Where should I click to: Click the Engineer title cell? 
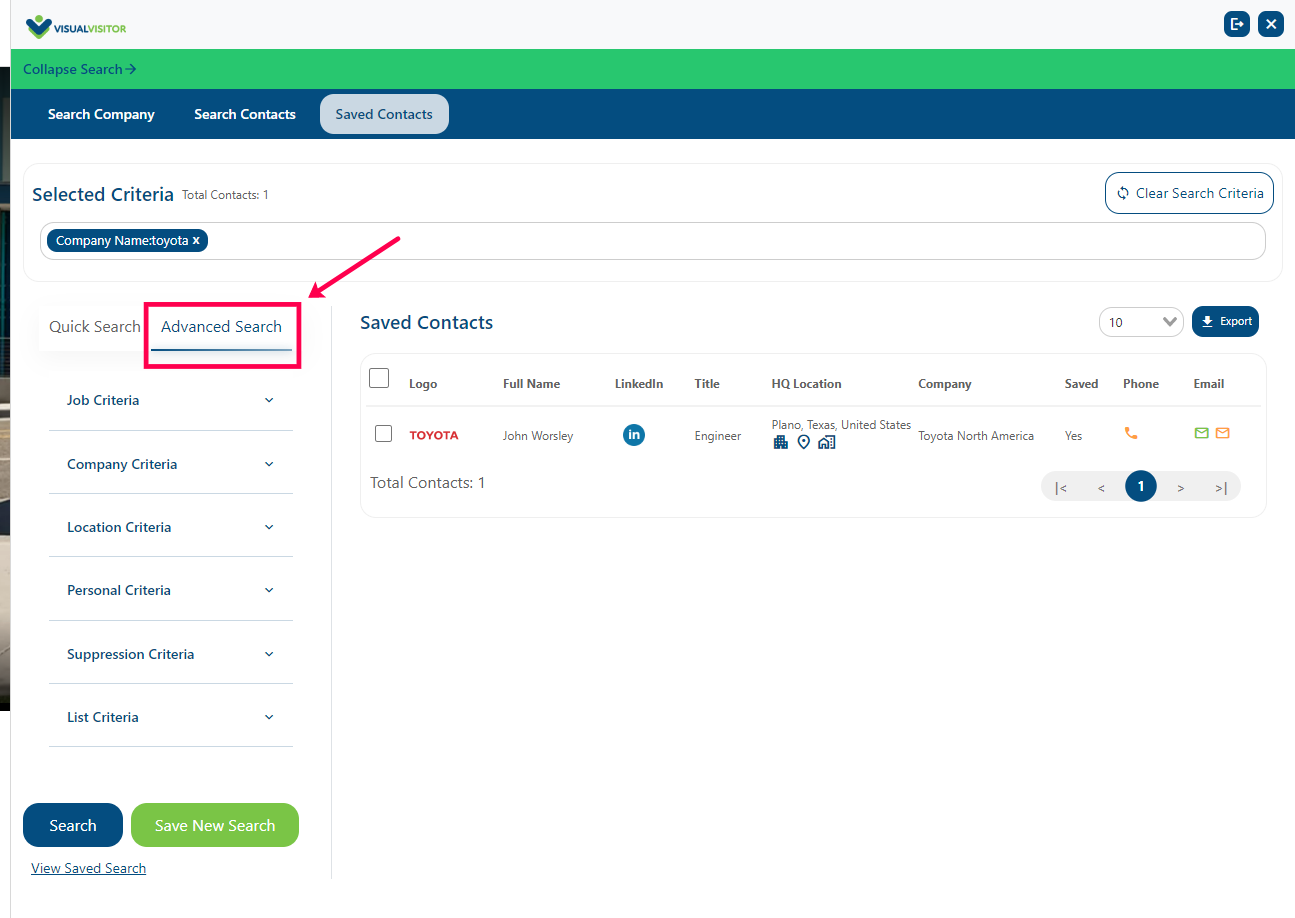tap(718, 436)
